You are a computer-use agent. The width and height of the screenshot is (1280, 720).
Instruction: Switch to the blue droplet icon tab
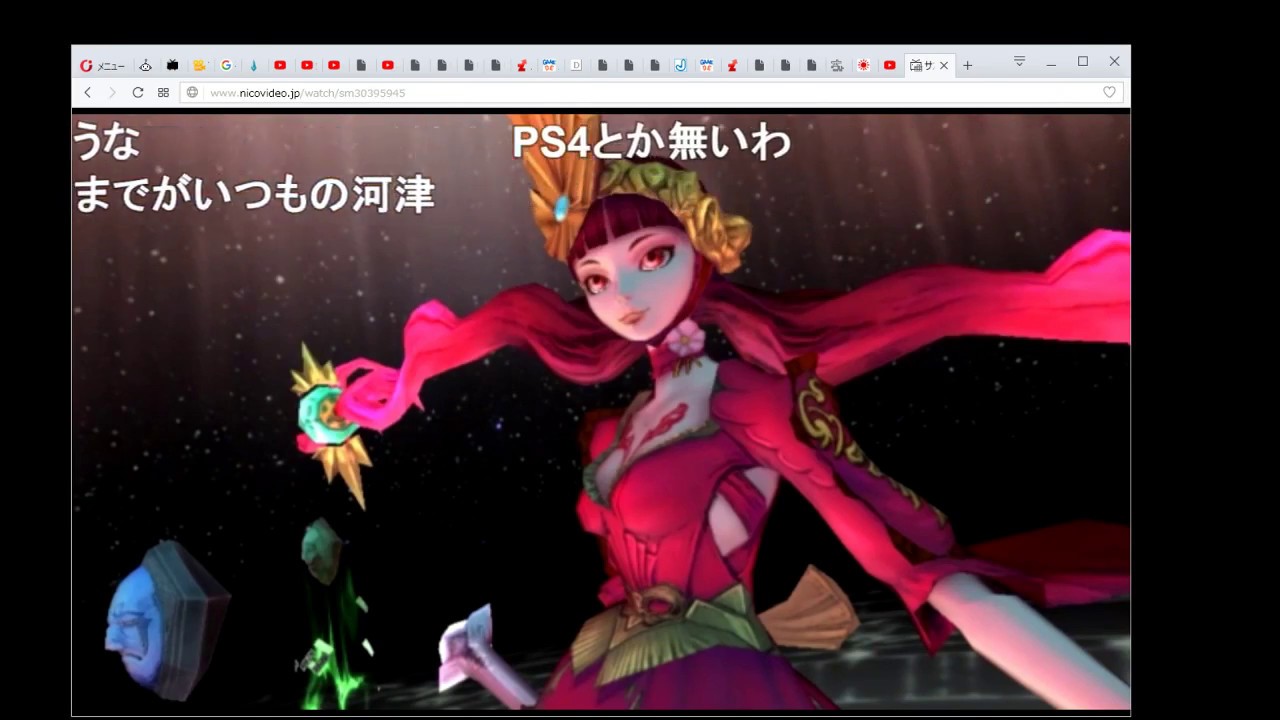(253, 65)
